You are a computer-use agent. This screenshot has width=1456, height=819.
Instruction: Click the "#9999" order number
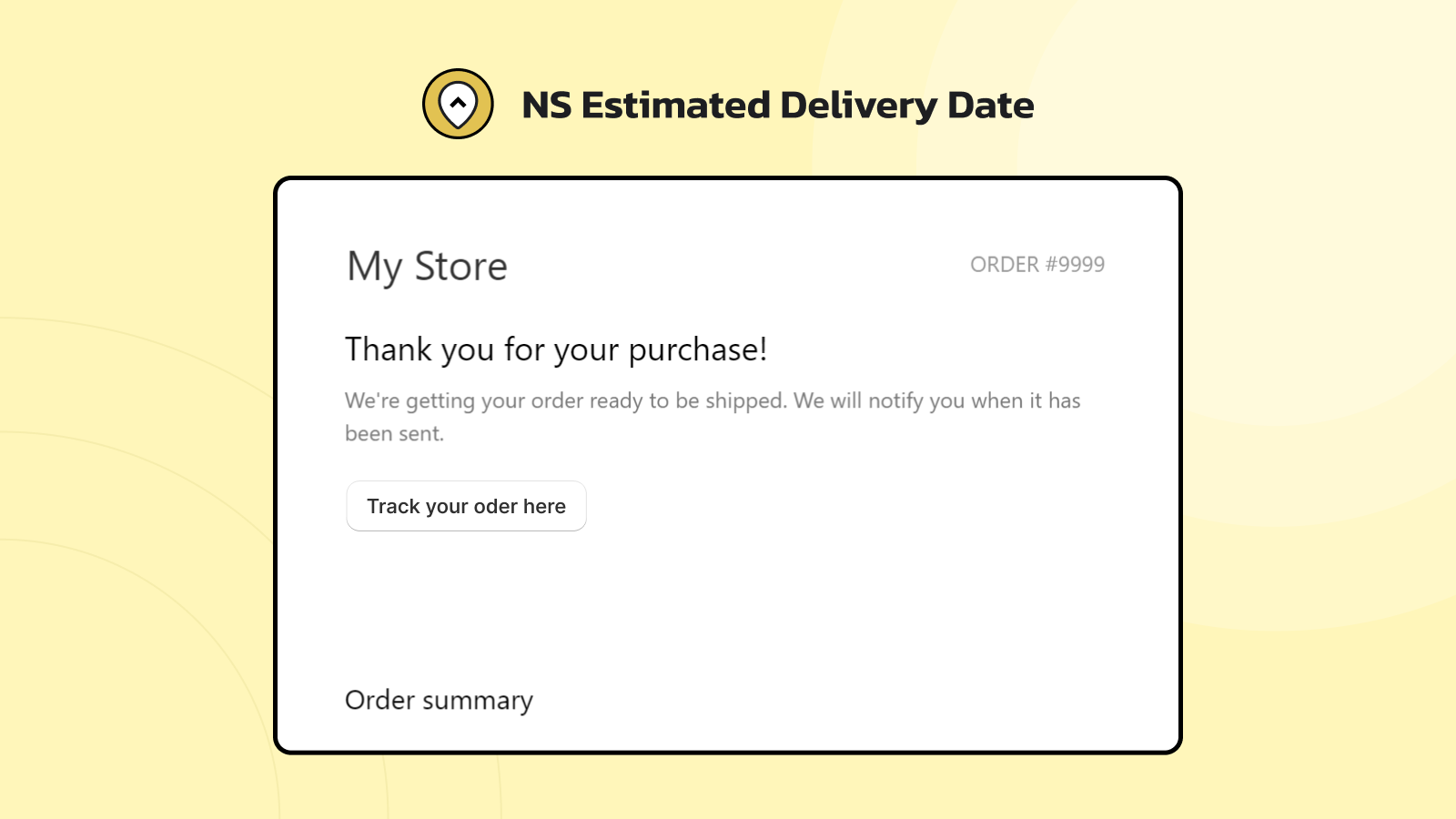pyautogui.click(x=1075, y=265)
